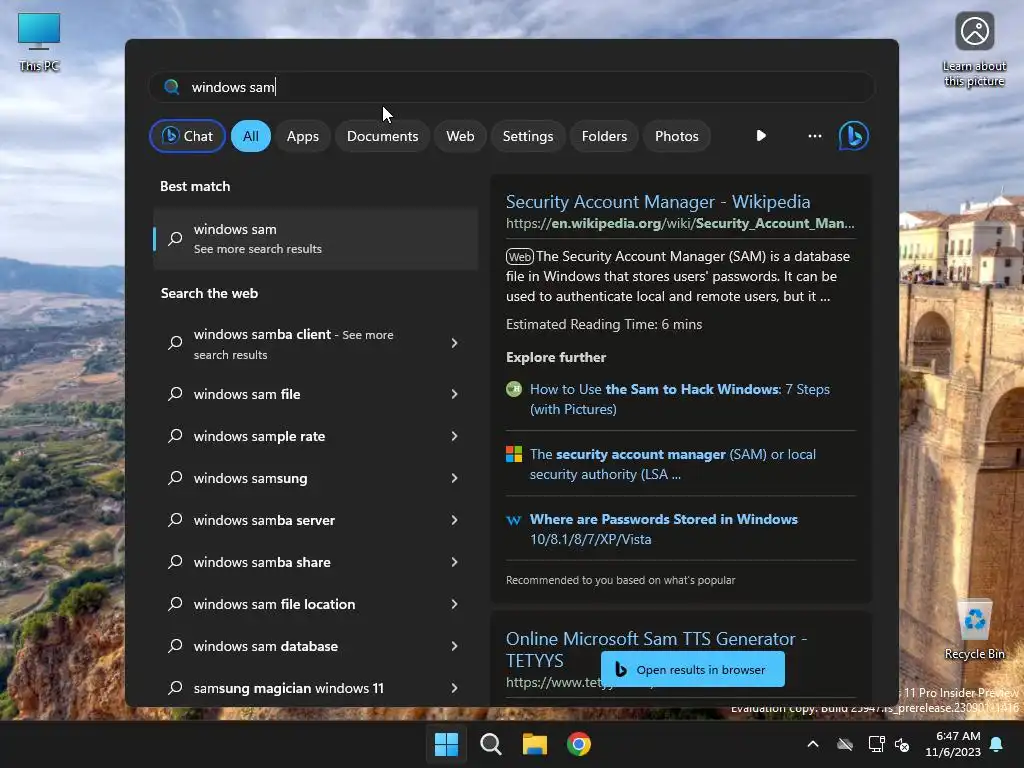Launch File Explorer from taskbar
This screenshot has width=1024, height=768.
(535, 744)
